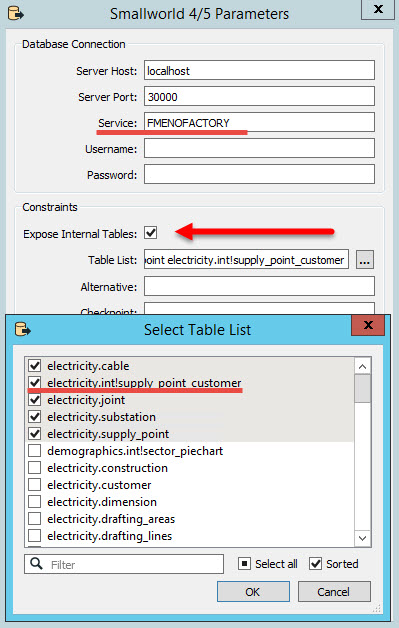The image size is (399, 628).
Task: Select the 'electricity.drafting_lines' row text
Action: [109, 536]
